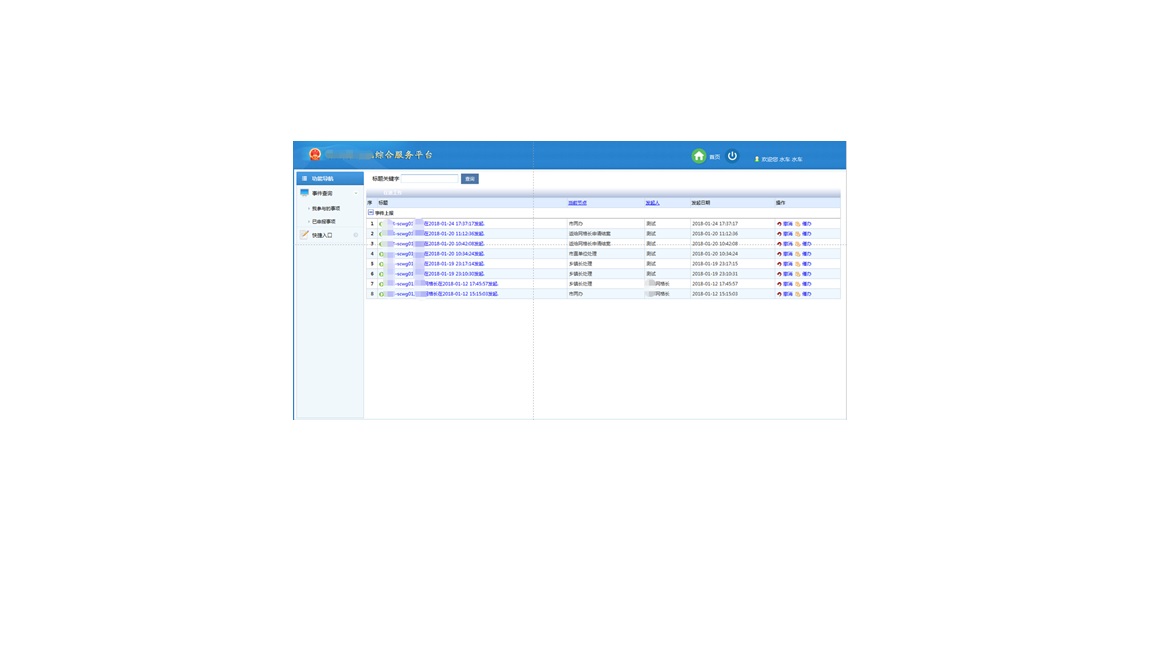This screenshot has width=1152, height=648.
Task: Click the monitor icon beside 事件查询
Action: (304, 193)
